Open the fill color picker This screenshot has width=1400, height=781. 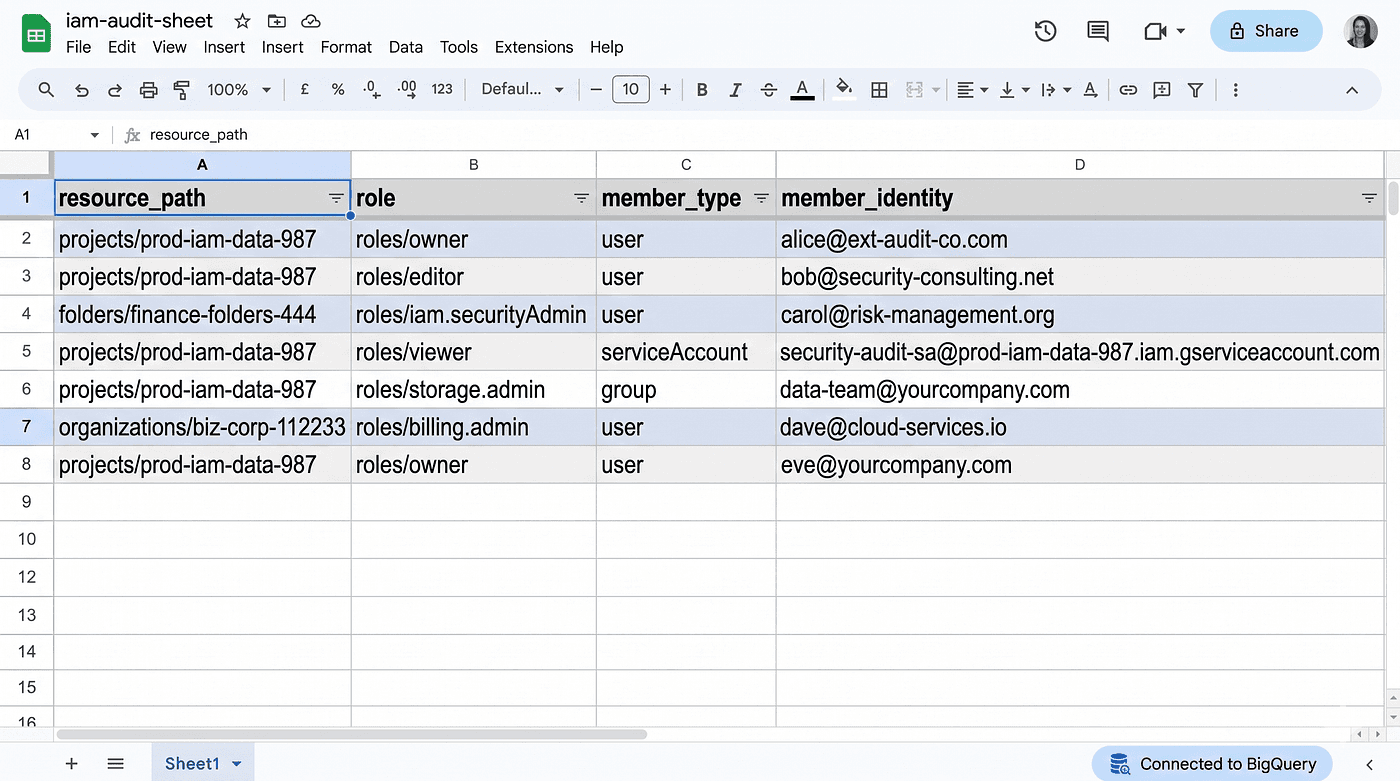point(844,90)
